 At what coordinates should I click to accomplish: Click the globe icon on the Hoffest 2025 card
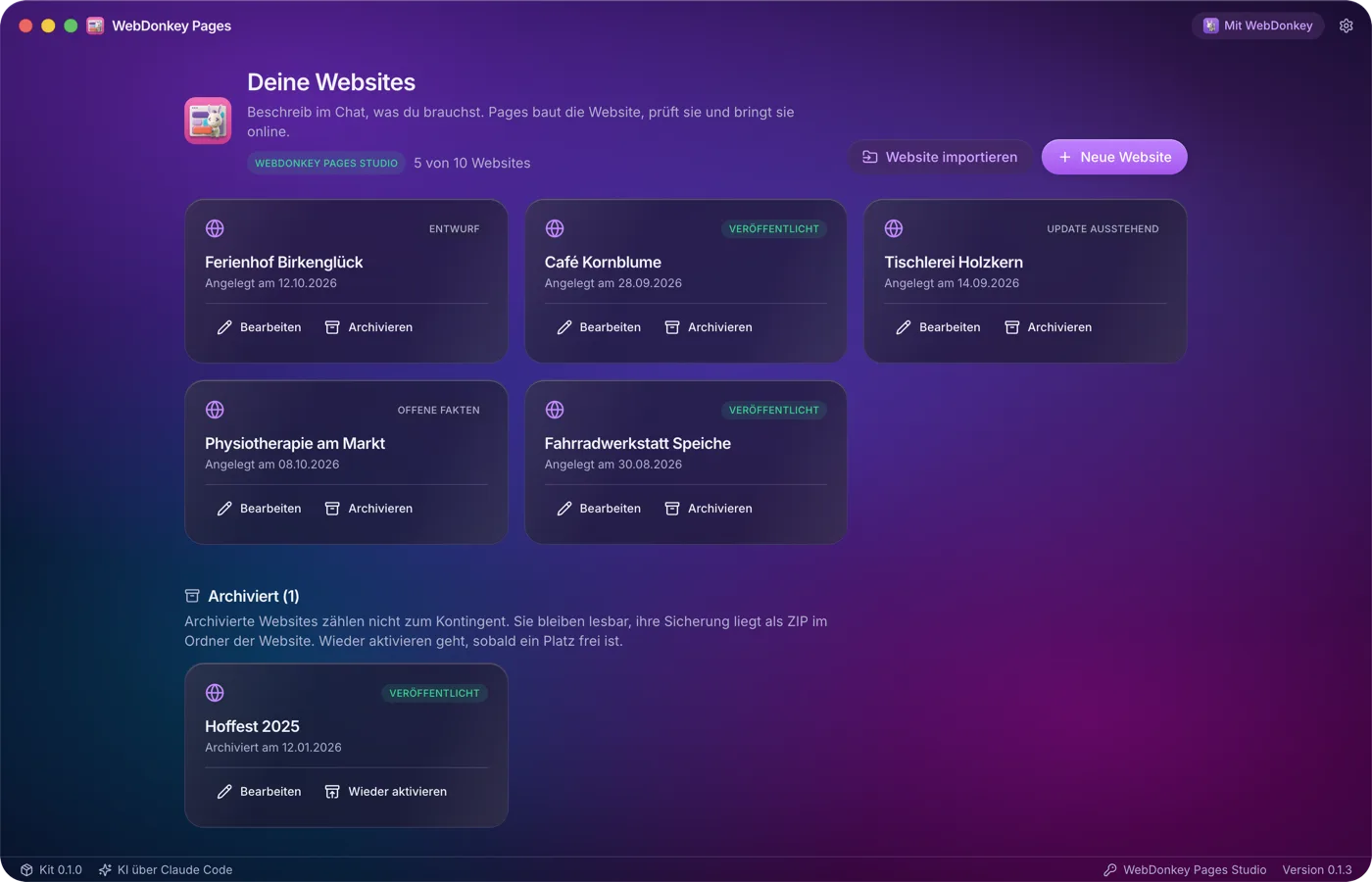pyautogui.click(x=215, y=693)
